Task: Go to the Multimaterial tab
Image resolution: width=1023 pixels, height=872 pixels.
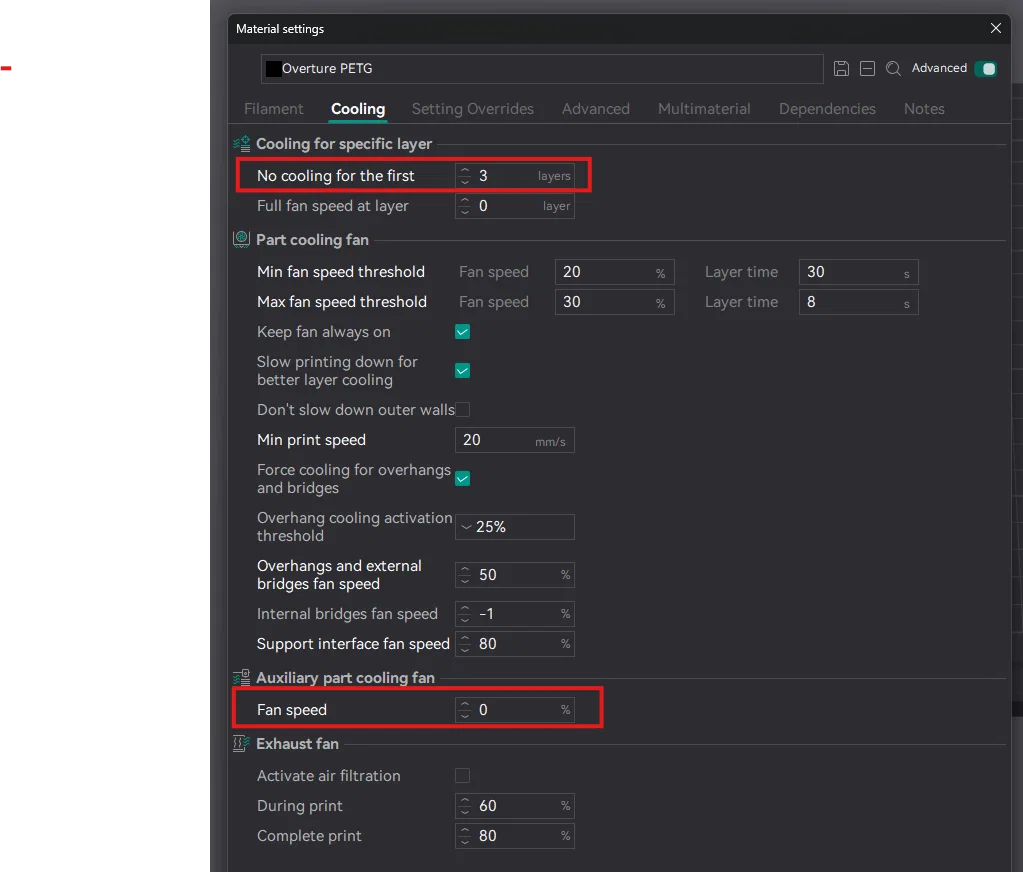Action: click(x=704, y=109)
